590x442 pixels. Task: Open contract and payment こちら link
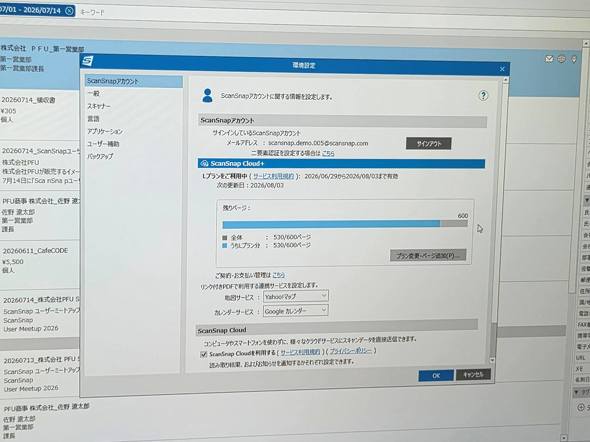point(279,275)
